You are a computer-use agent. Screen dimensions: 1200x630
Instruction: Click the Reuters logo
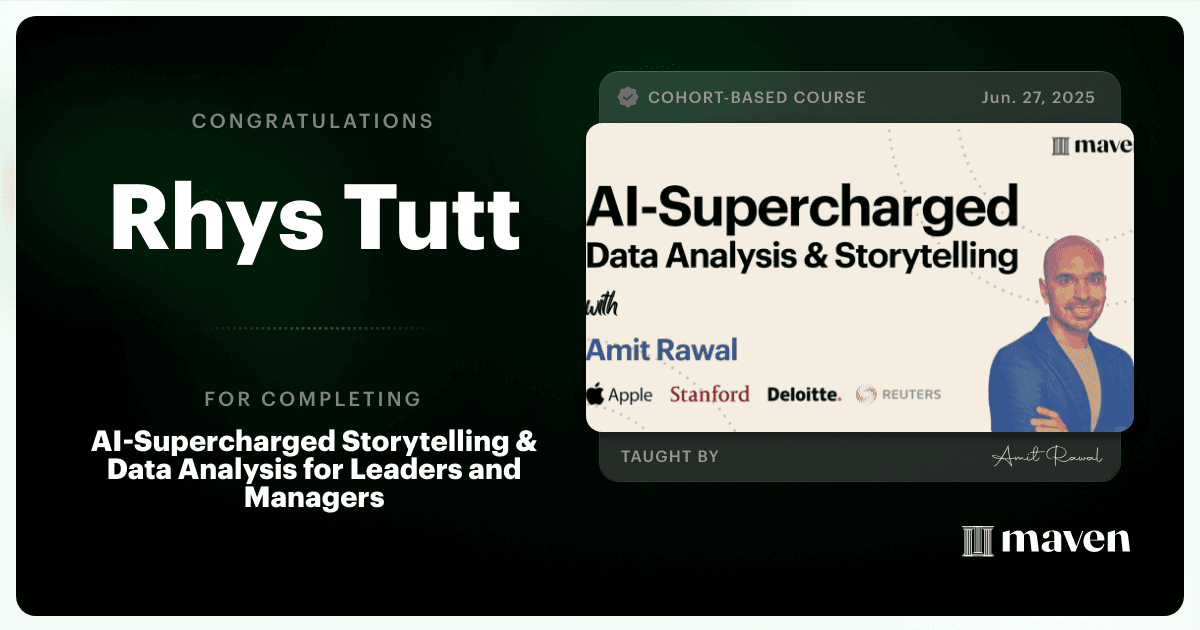898,394
